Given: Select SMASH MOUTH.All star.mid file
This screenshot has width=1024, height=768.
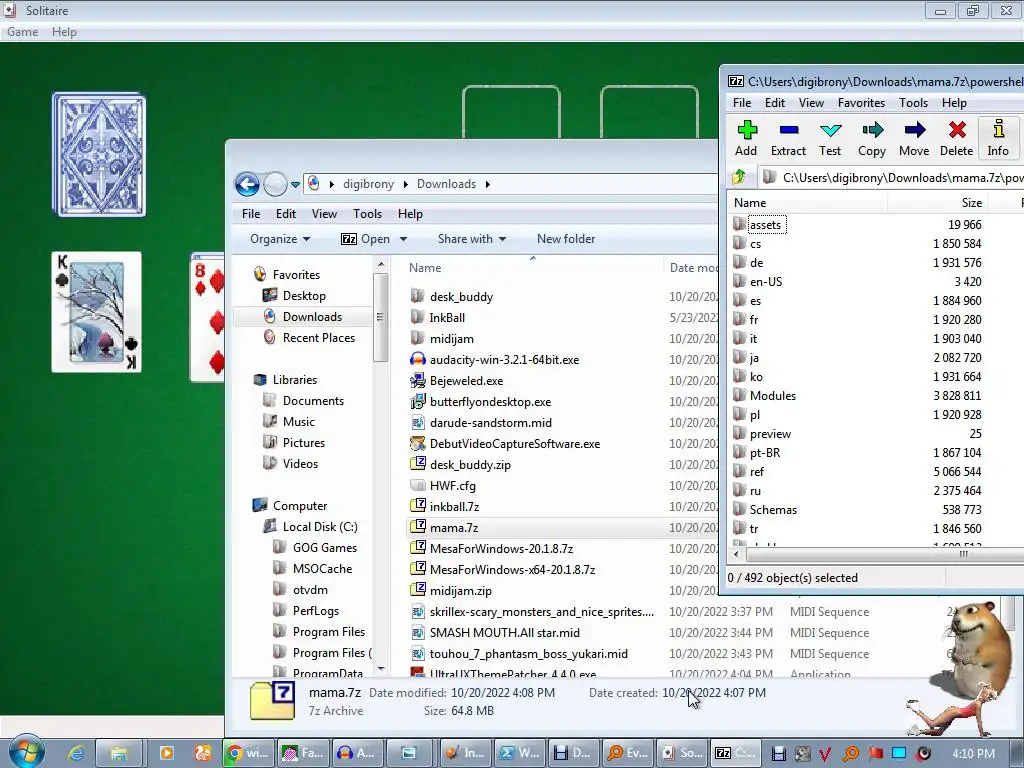Looking at the screenshot, I should 504,633.
